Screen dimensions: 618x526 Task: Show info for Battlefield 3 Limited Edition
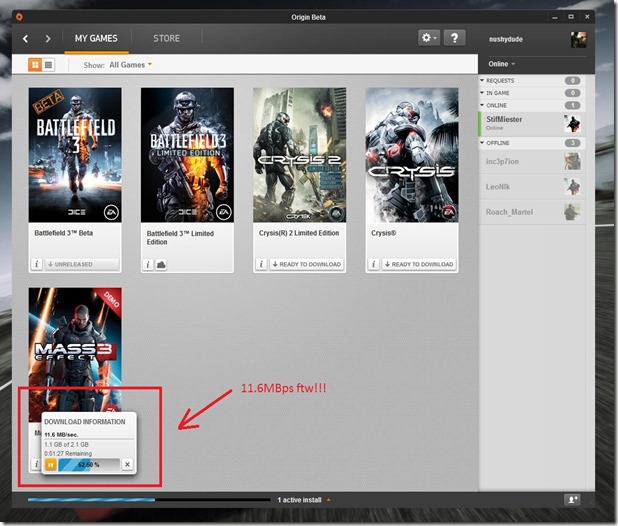click(148, 264)
